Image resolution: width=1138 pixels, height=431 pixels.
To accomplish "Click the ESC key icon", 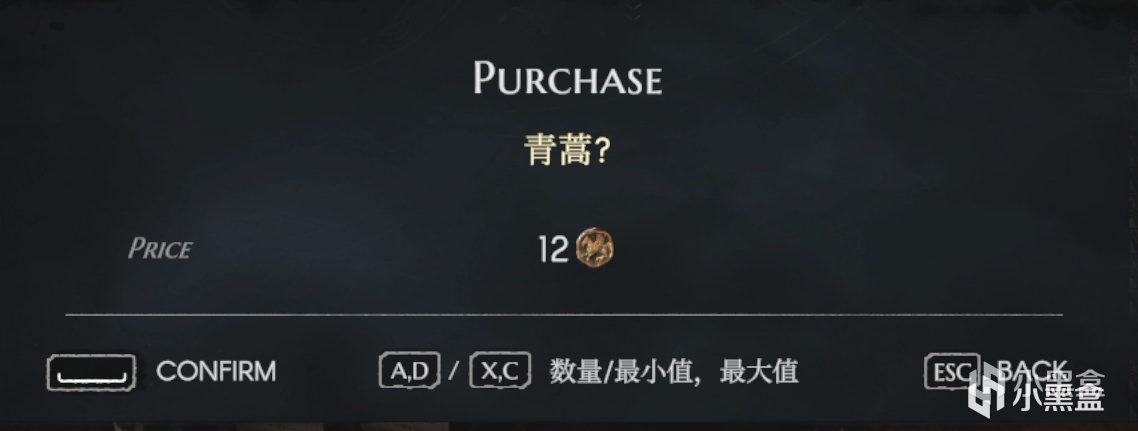I will coord(952,371).
